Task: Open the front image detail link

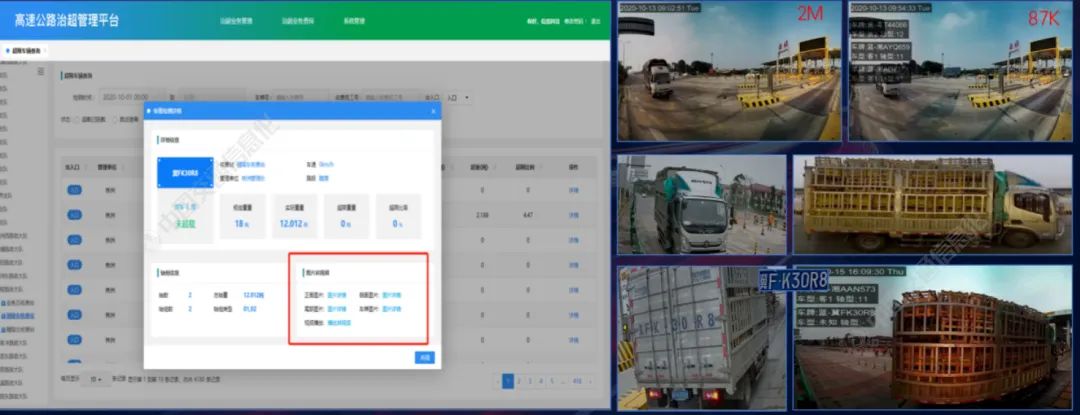Action: click(338, 295)
